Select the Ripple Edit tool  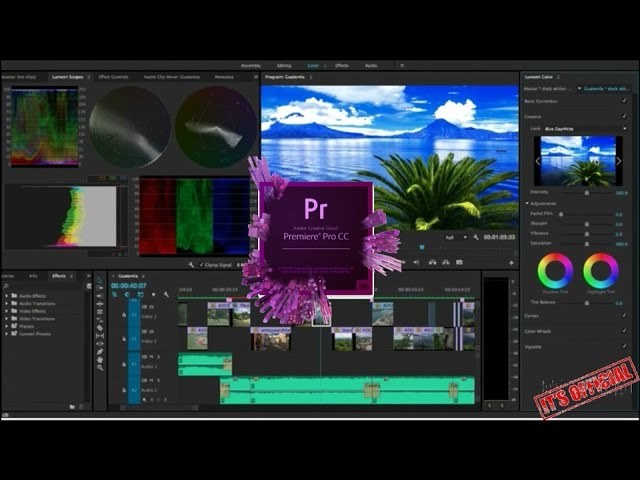tap(100, 296)
